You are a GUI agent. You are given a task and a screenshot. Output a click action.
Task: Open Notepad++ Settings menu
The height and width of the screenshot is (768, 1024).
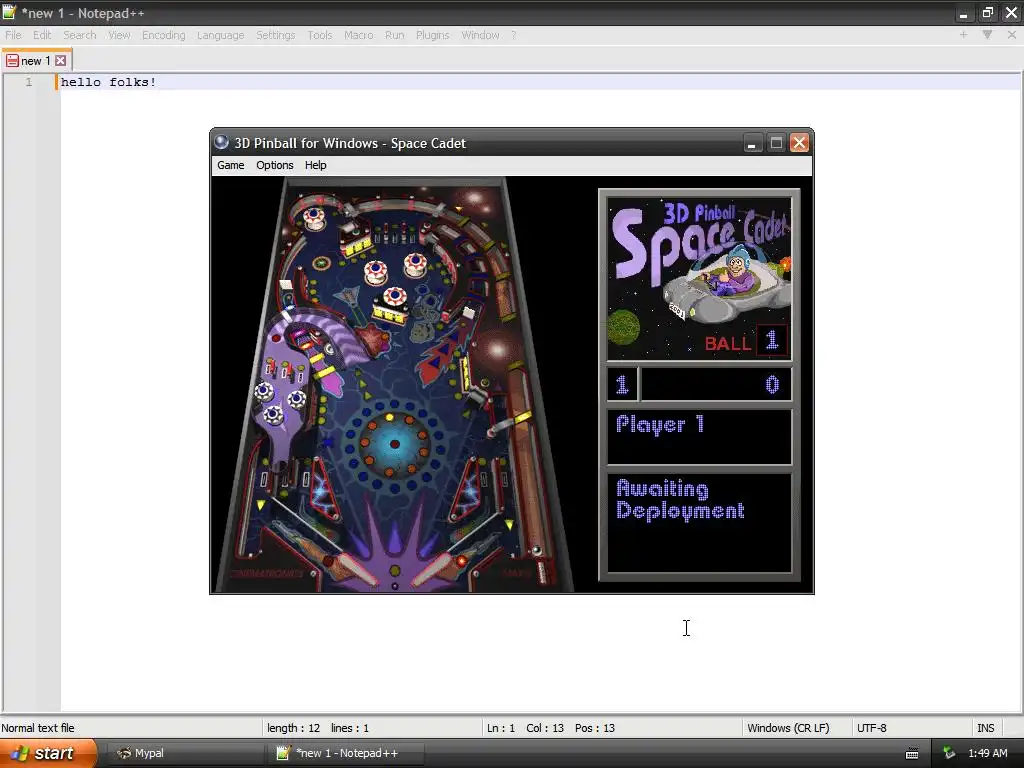pos(275,35)
